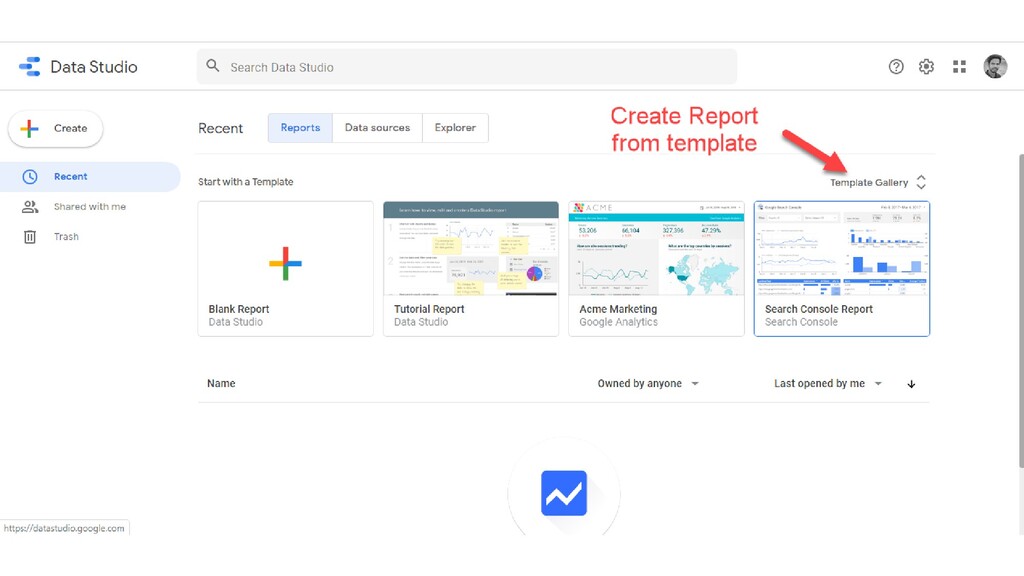
Task: Select Trash in the sidebar
Action: coord(90,237)
